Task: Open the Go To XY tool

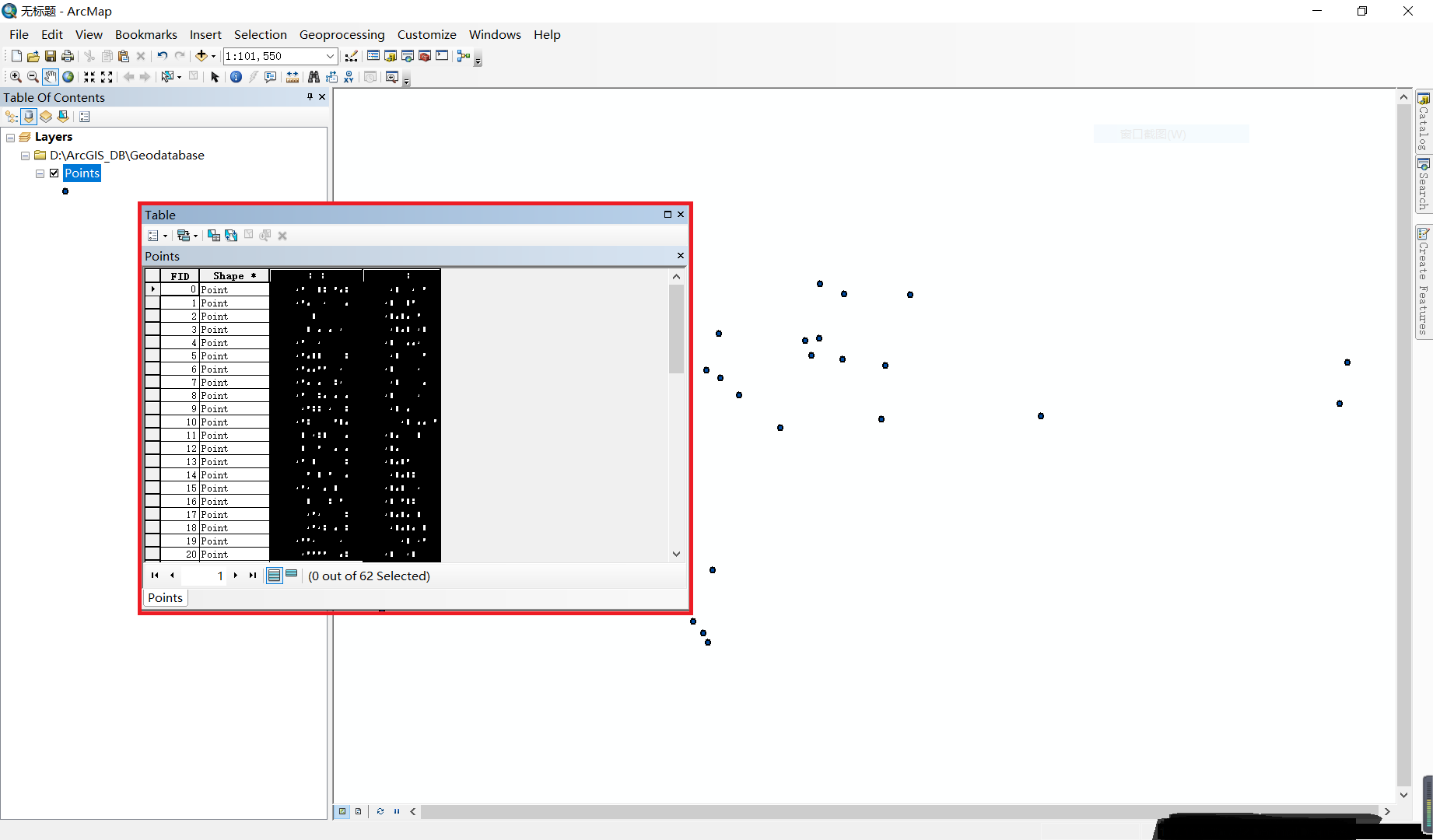Action: pos(349,76)
